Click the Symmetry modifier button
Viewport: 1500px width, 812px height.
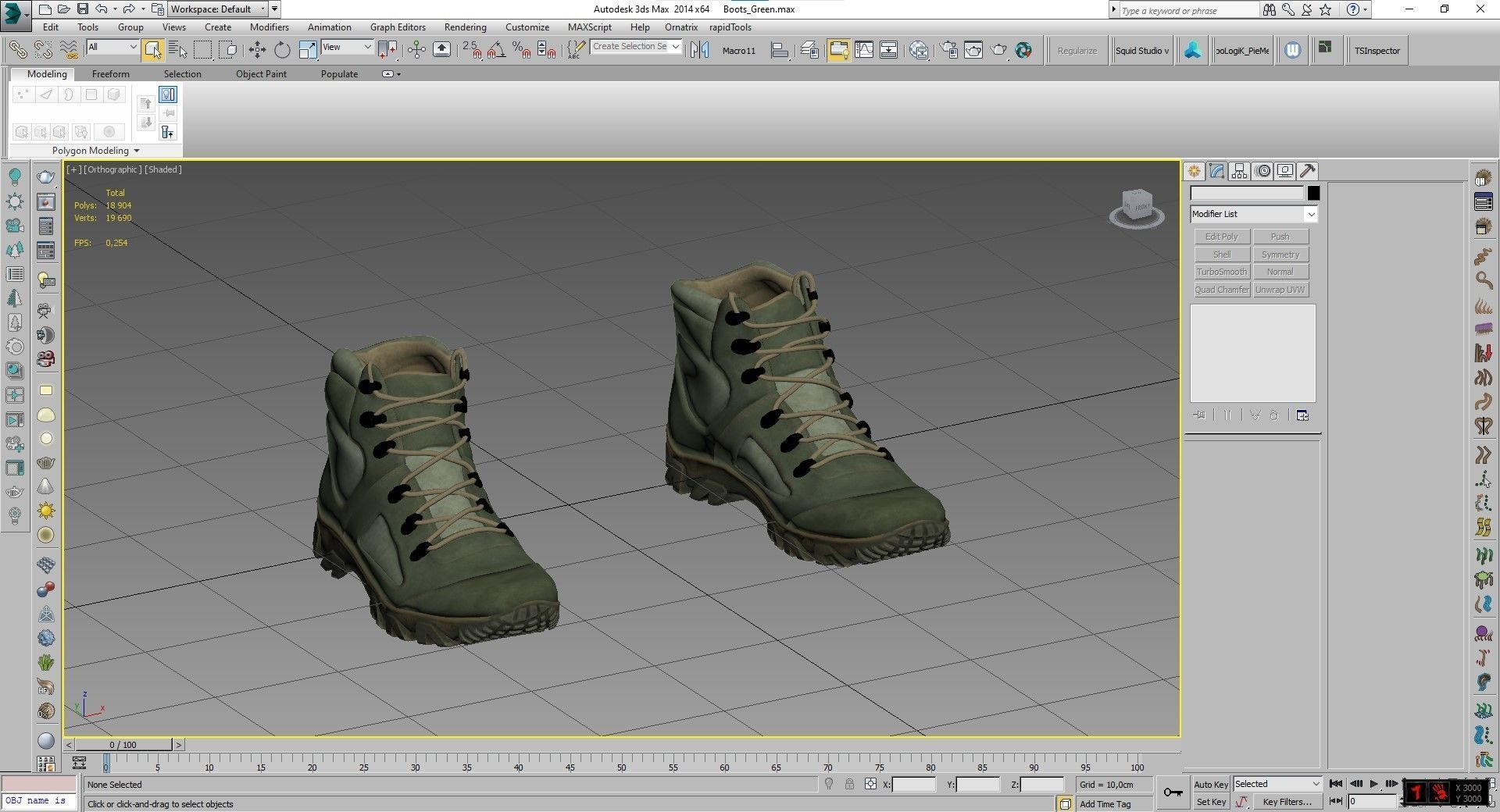[1280, 255]
